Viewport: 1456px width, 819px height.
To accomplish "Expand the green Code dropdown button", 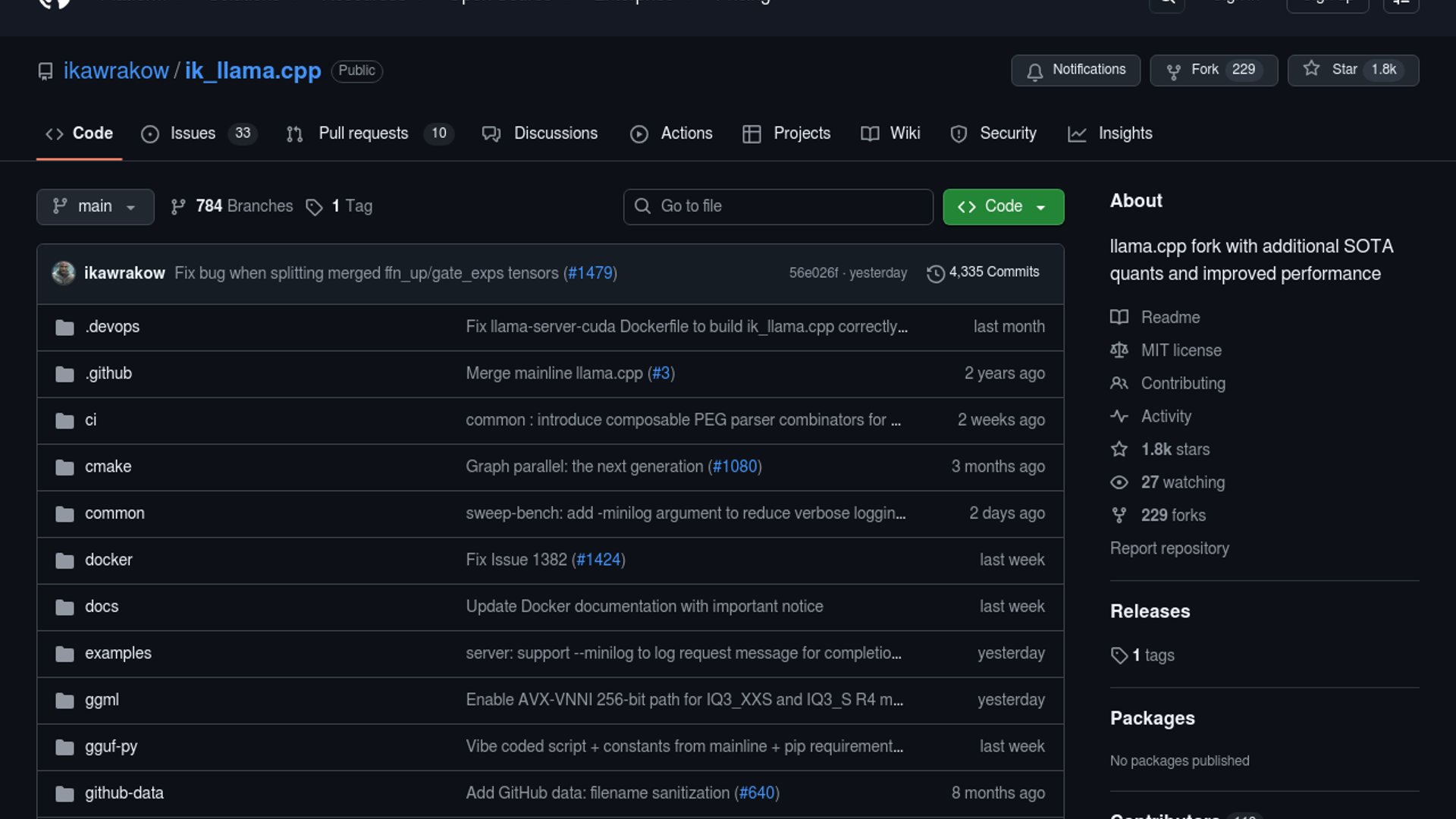I will pos(1003,207).
